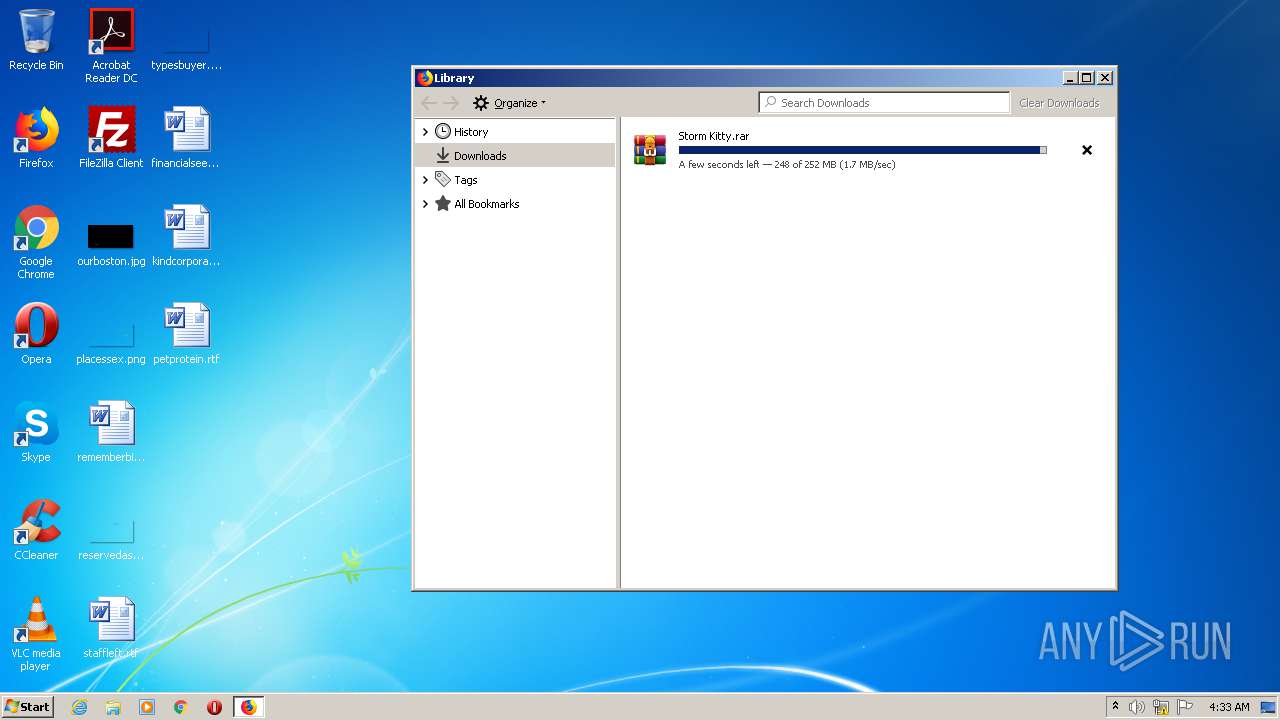Select Tags in the sidebar

click(x=465, y=180)
